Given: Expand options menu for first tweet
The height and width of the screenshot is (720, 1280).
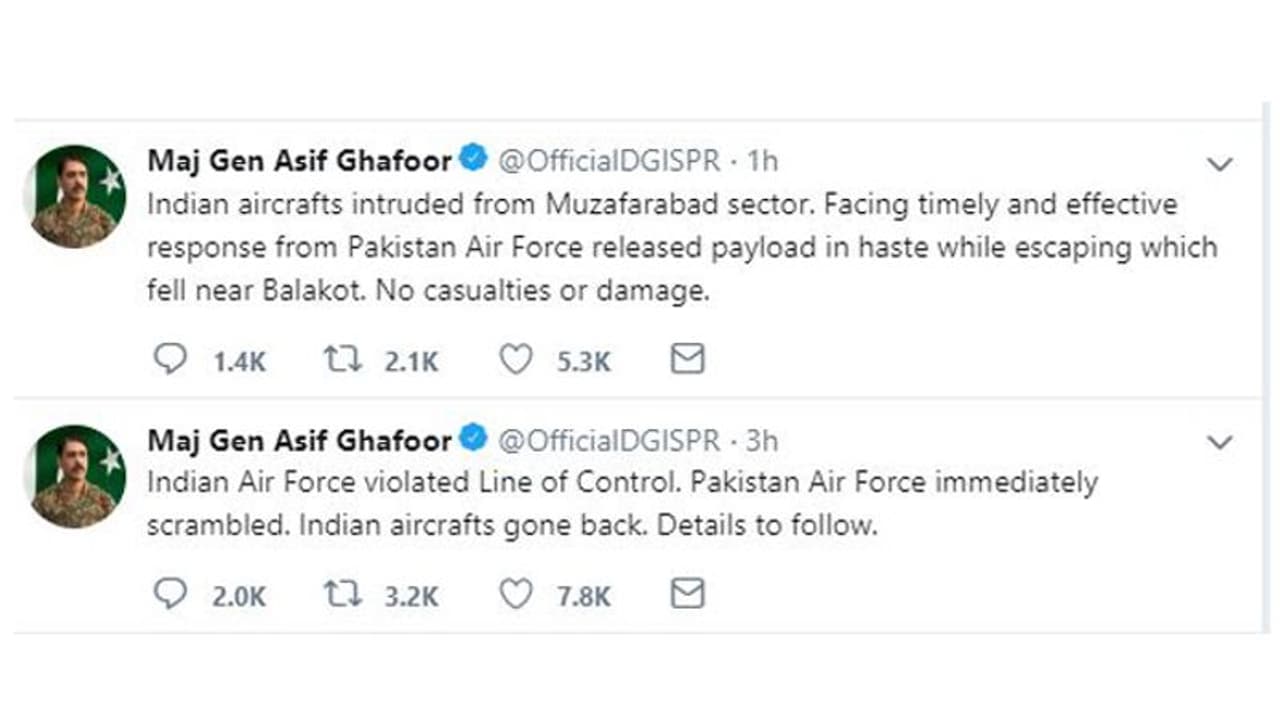Looking at the screenshot, I should point(1220,164).
